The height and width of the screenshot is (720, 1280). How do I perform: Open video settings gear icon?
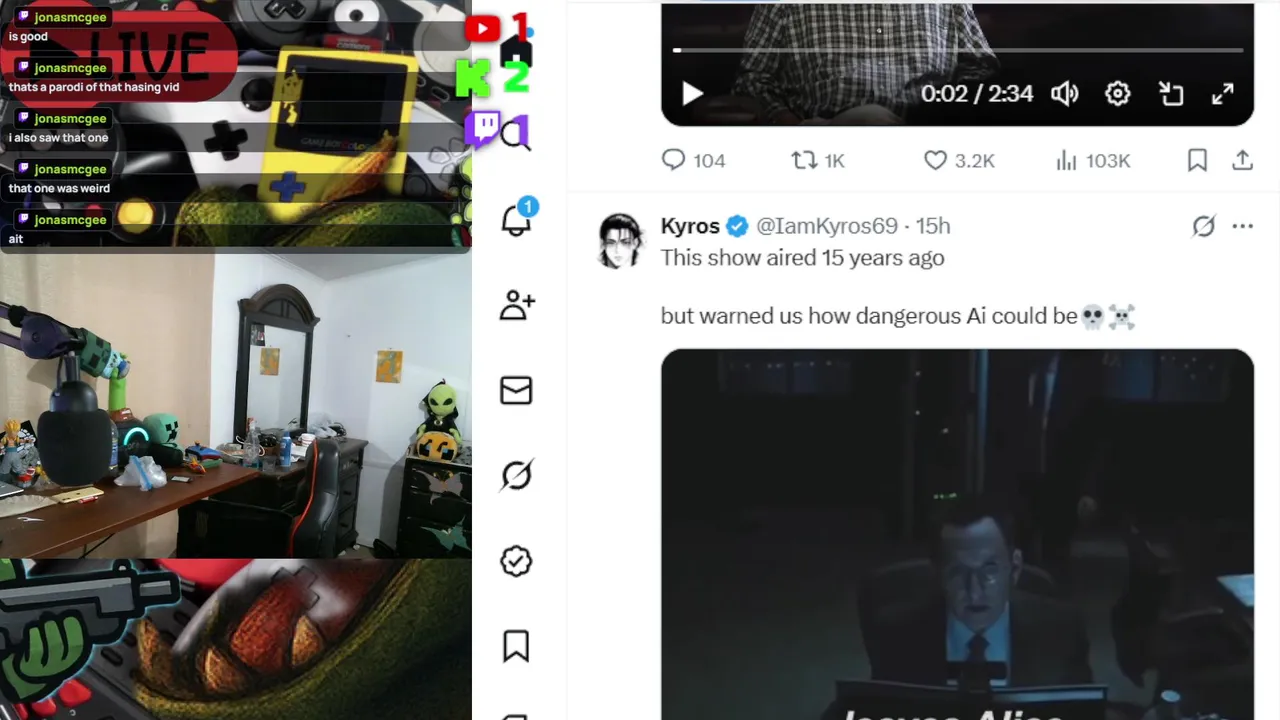pyautogui.click(x=1118, y=94)
